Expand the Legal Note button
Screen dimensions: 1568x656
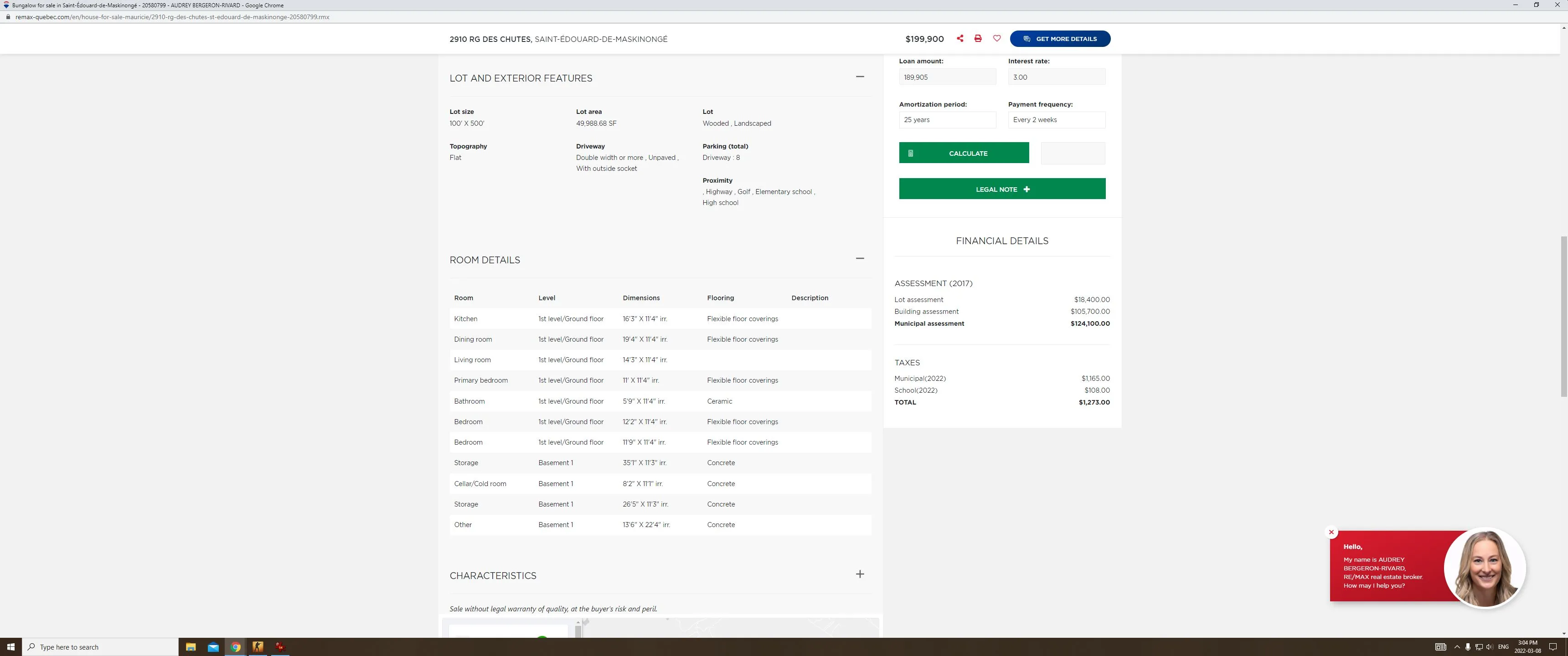pyautogui.click(x=1002, y=189)
